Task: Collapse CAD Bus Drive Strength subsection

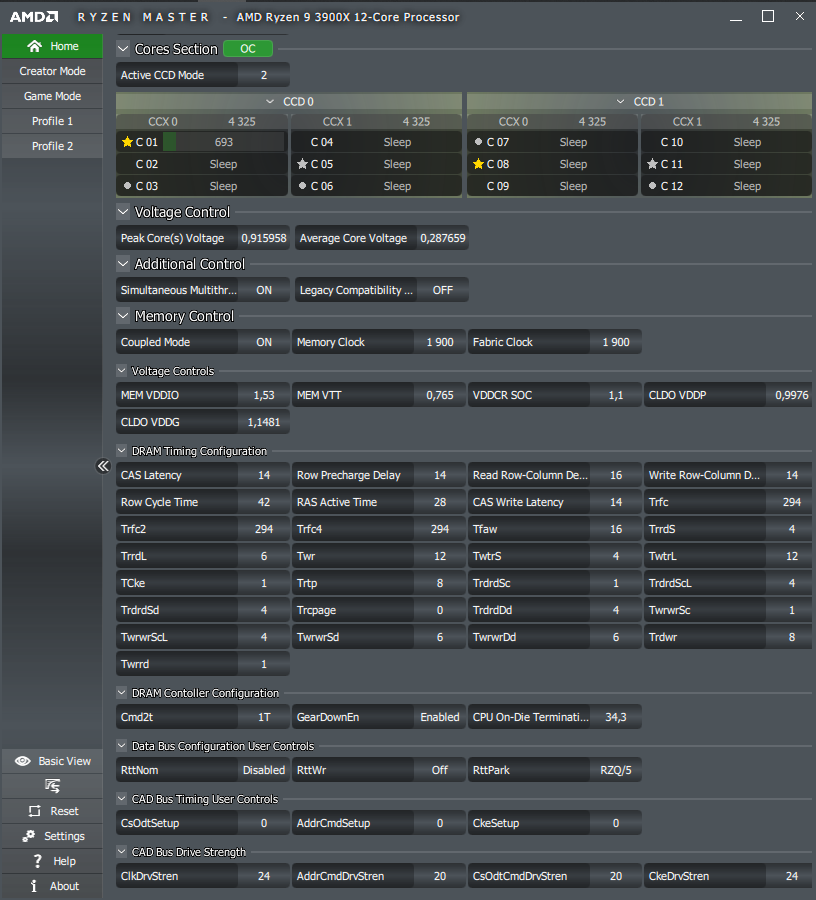Action: tap(121, 851)
